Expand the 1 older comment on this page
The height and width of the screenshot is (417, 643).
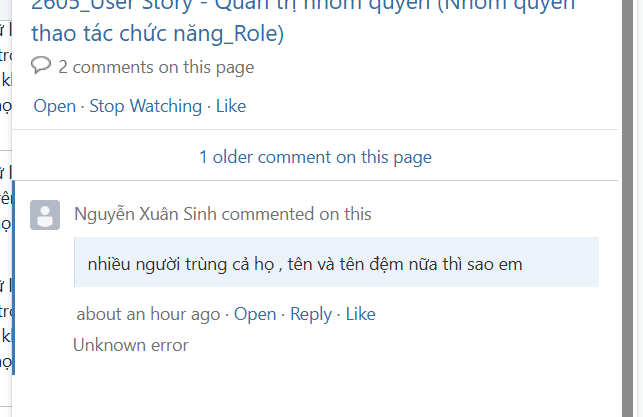pyautogui.click(x=315, y=157)
